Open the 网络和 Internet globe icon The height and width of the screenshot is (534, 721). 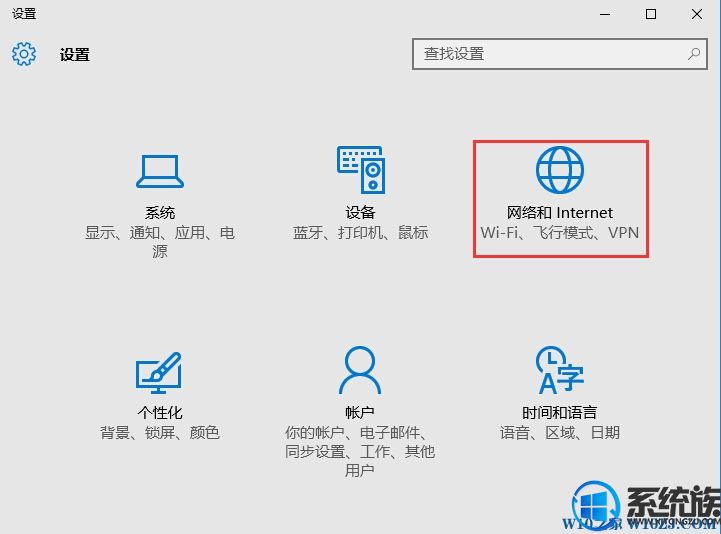560,170
